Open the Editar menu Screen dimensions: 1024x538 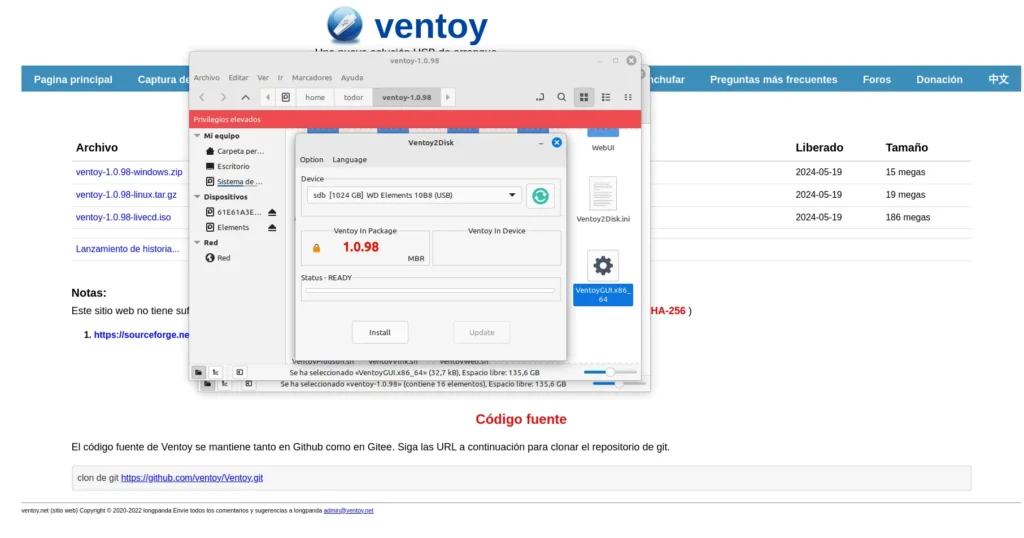click(x=238, y=78)
